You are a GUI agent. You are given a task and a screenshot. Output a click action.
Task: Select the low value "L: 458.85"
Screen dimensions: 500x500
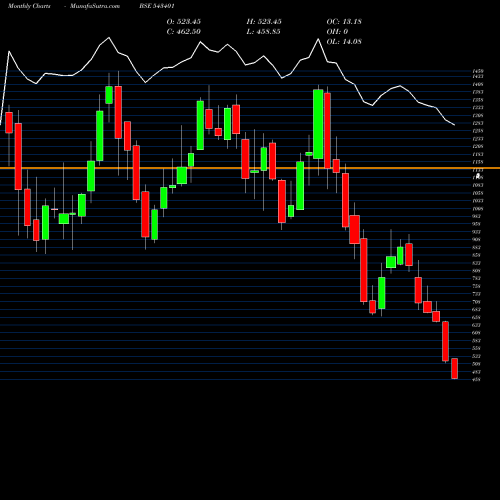[263, 32]
